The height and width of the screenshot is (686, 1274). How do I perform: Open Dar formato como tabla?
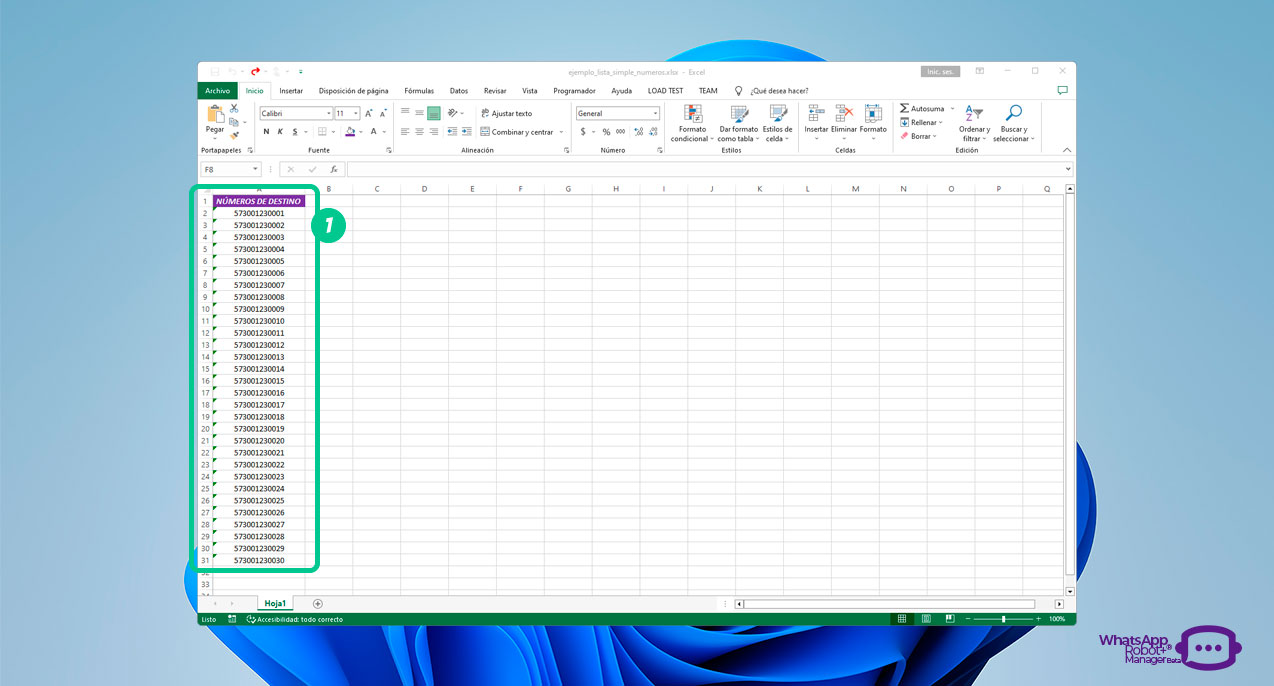click(739, 124)
